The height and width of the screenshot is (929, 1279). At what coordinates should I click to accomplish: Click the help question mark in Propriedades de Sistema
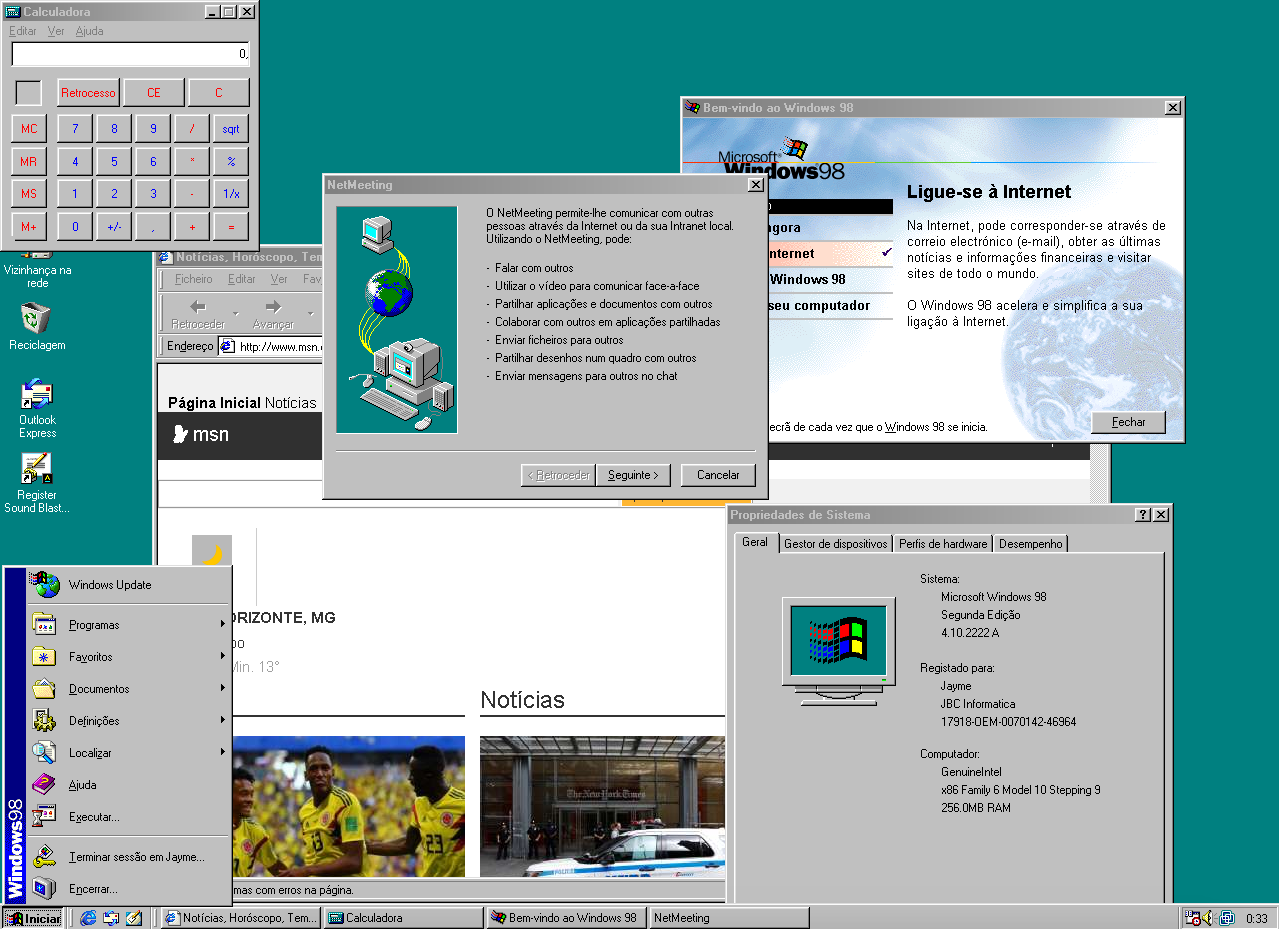[1142, 515]
